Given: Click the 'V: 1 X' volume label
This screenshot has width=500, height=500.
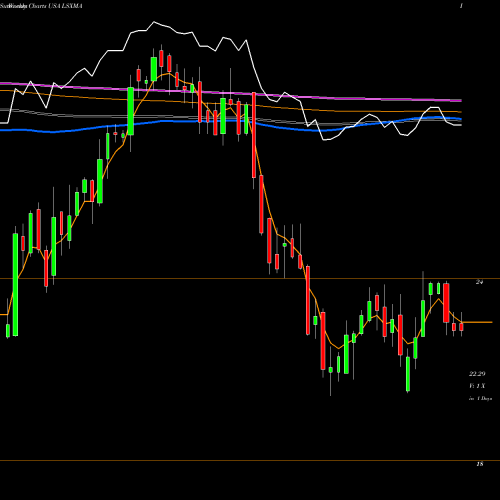Looking at the screenshot, I should [477, 386].
